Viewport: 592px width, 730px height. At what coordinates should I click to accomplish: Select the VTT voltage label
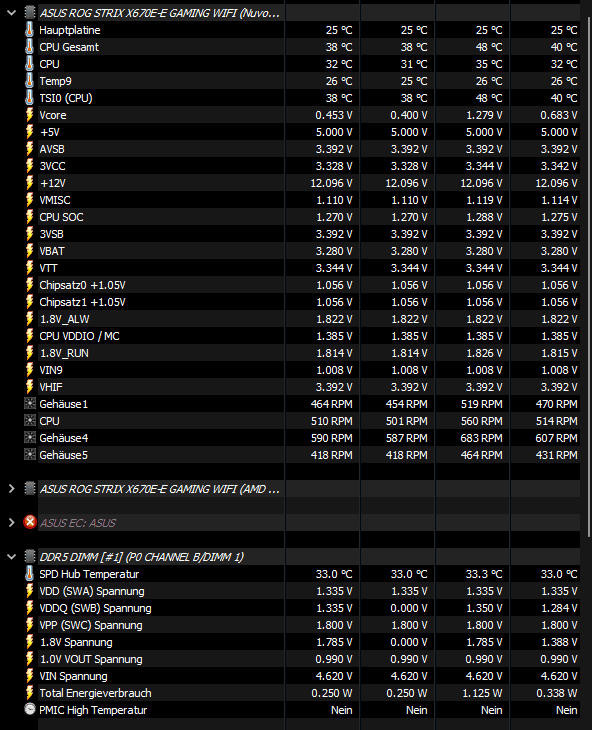point(48,268)
